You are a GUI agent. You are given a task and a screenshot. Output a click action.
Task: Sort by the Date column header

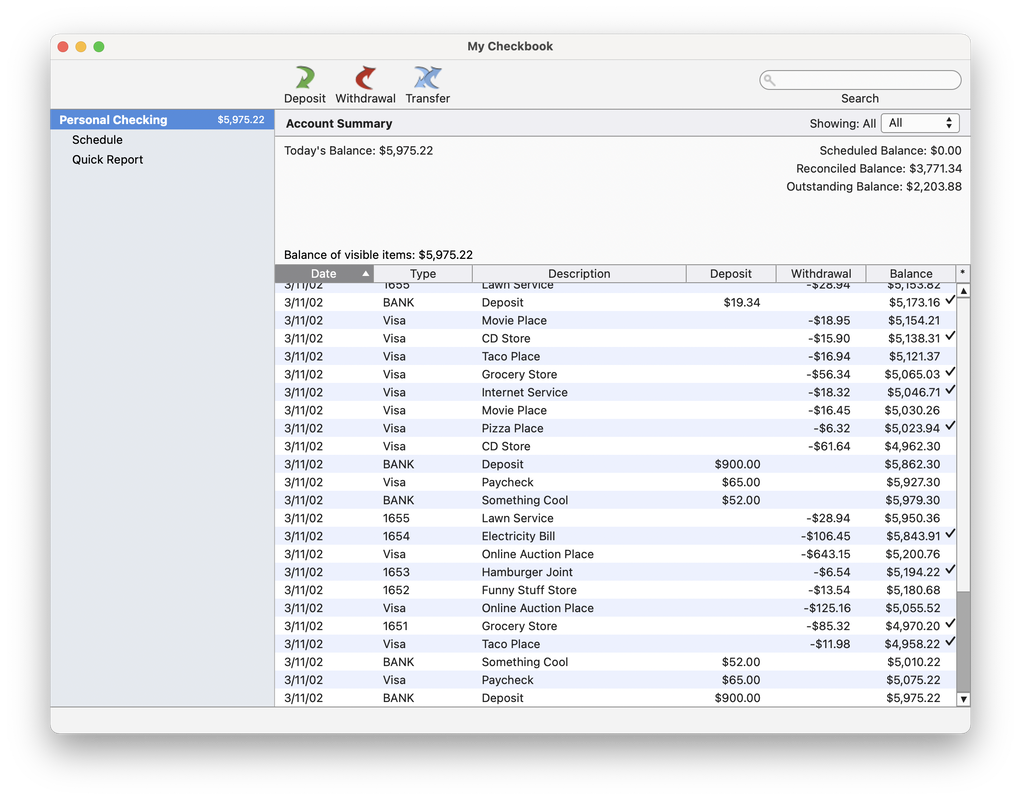324,274
